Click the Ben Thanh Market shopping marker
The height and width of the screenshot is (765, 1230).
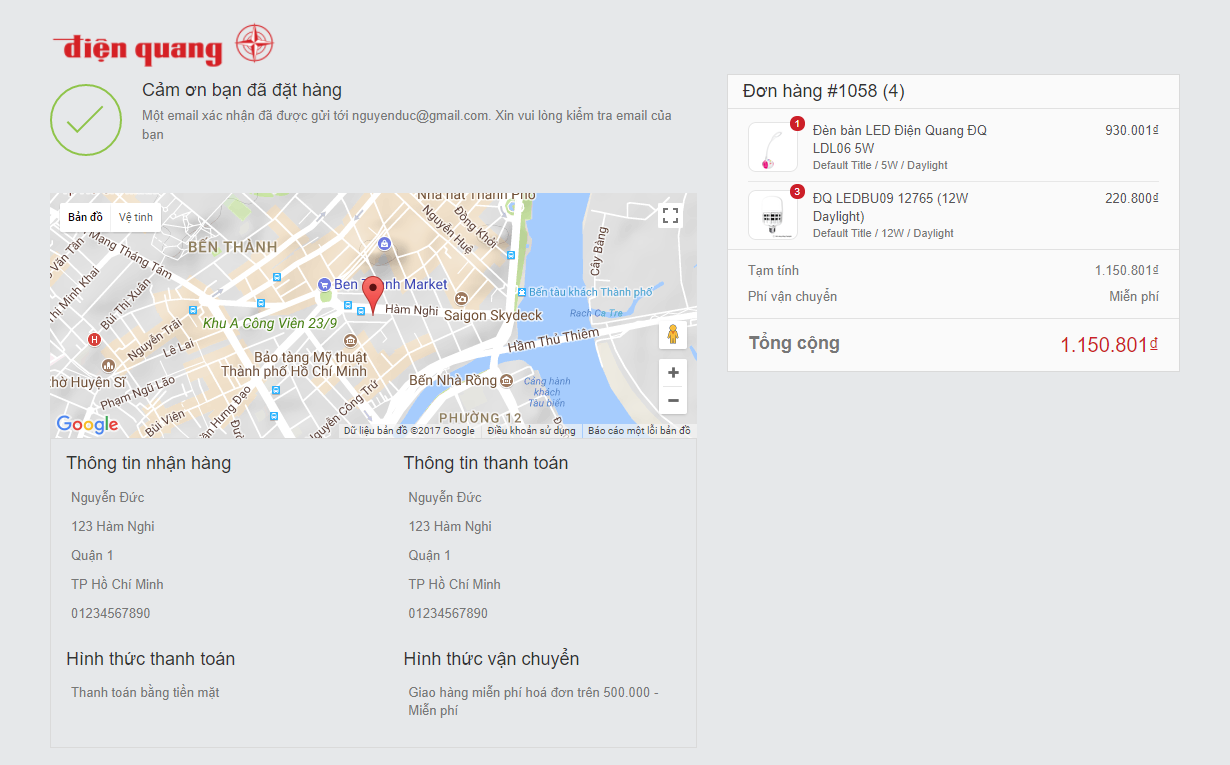tap(324, 285)
